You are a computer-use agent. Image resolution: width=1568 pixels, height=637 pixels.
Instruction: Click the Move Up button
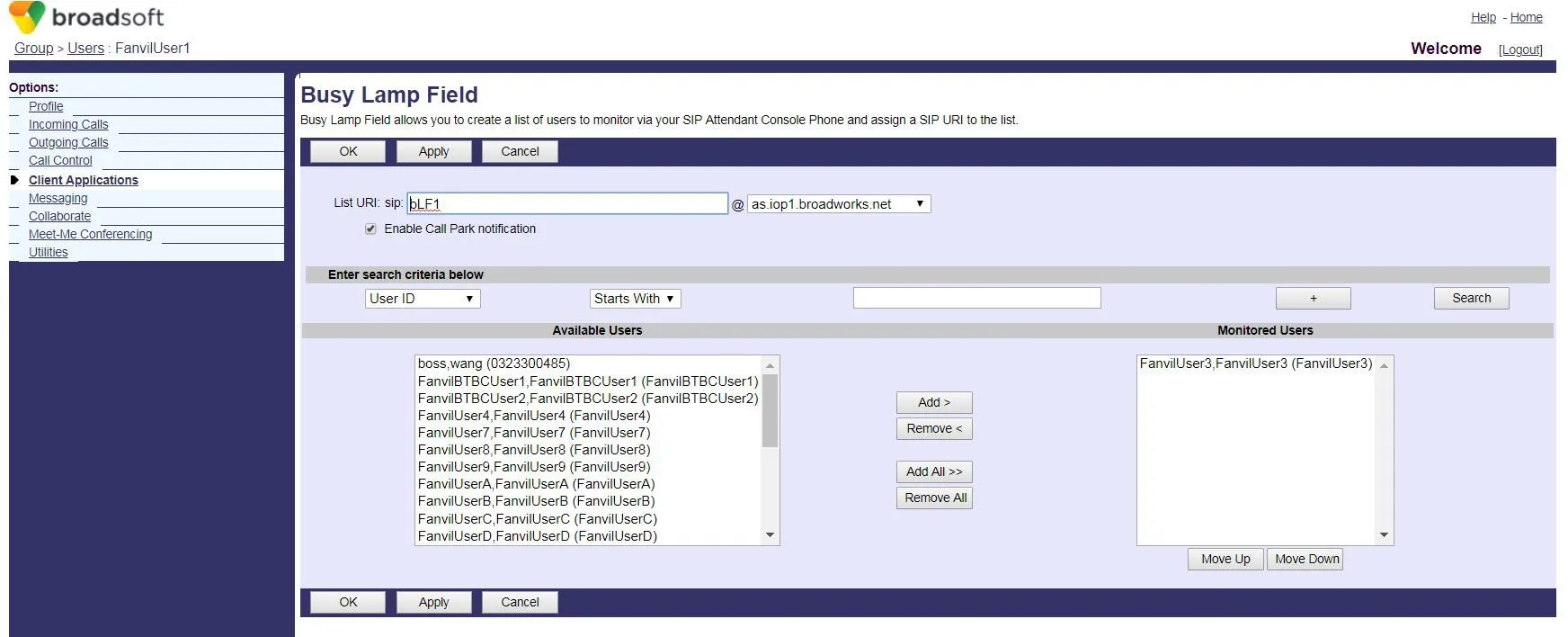pos(1225,559)
